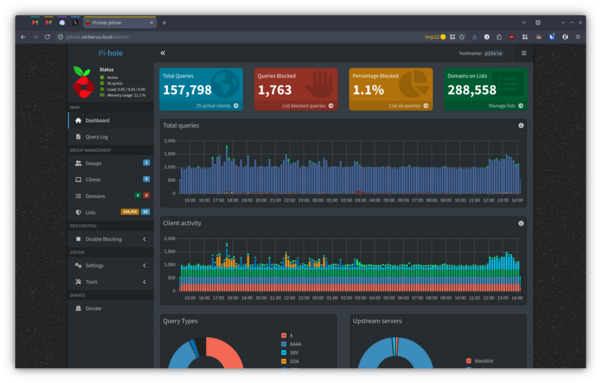Click the blue Groups count badge
The width and height of the screenshot is (601, 383).
point(146,163)
